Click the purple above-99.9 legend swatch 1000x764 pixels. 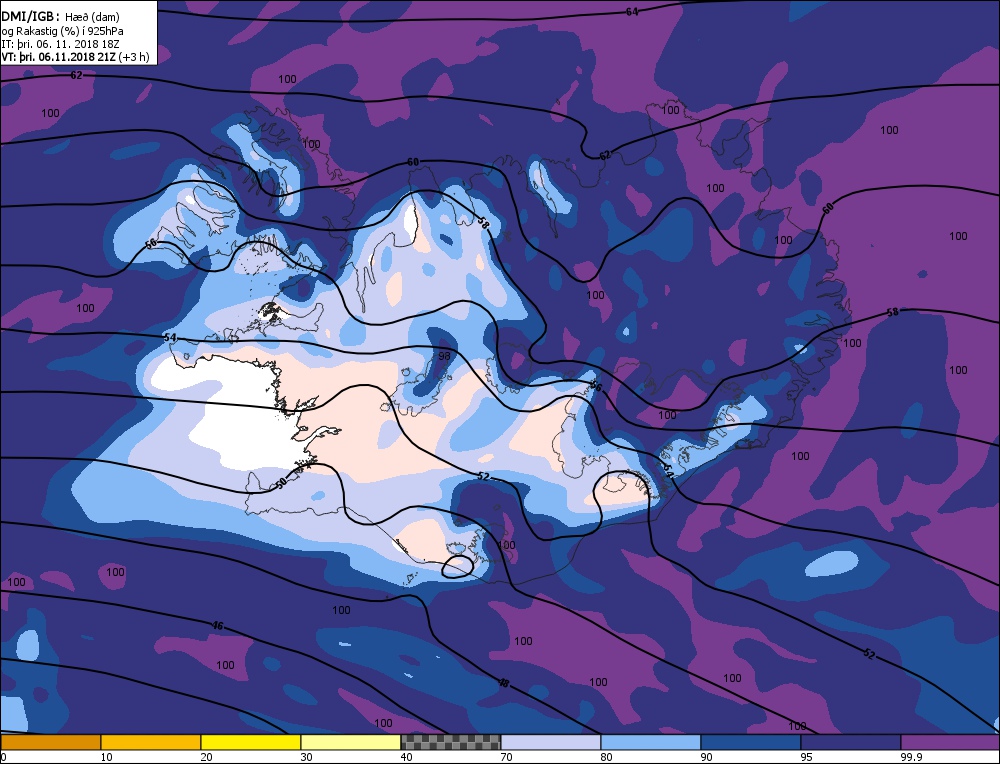tap(950, 742)
